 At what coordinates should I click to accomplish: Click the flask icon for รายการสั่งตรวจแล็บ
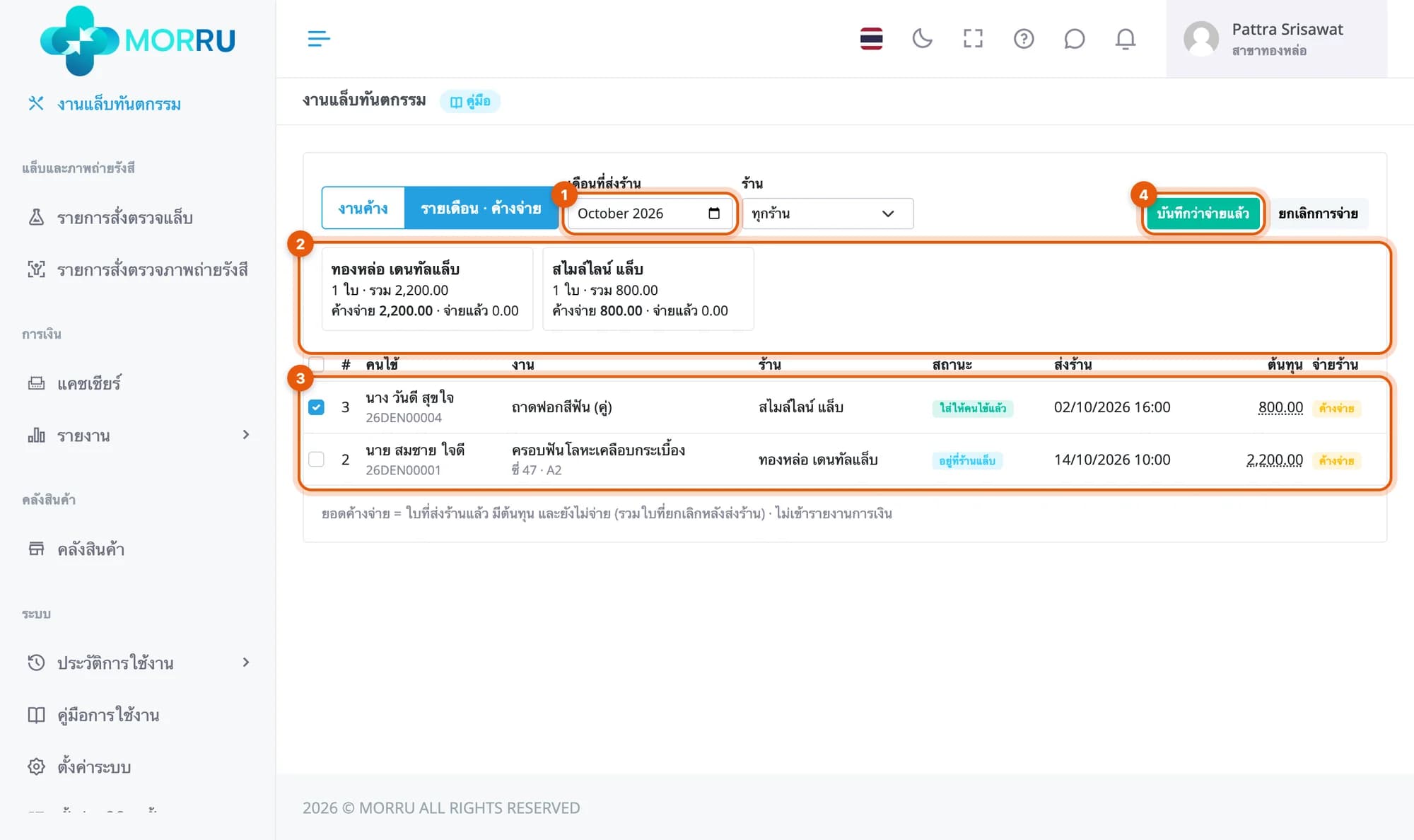[x=36, y=217]
